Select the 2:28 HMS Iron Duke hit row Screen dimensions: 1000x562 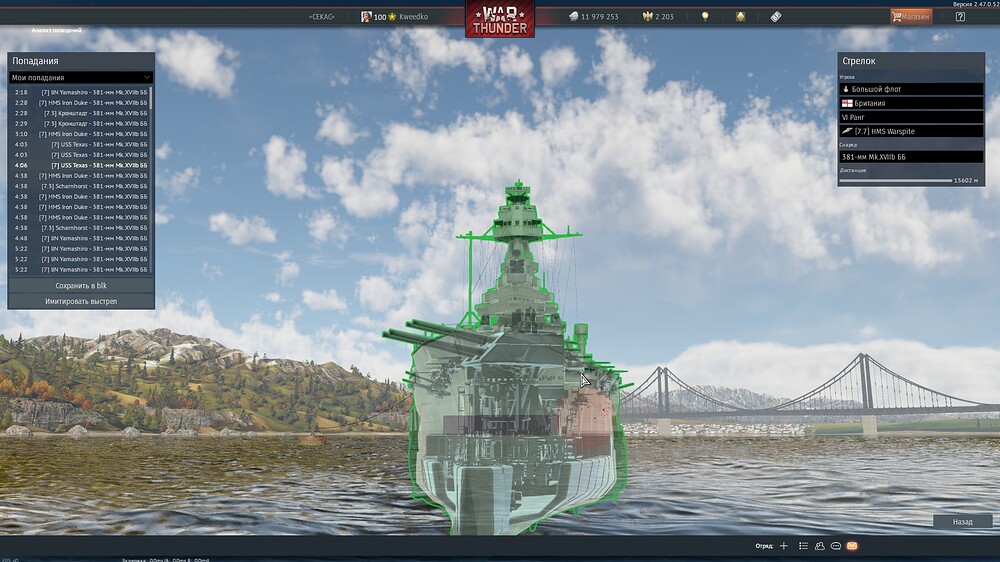[x=80, y=103]
